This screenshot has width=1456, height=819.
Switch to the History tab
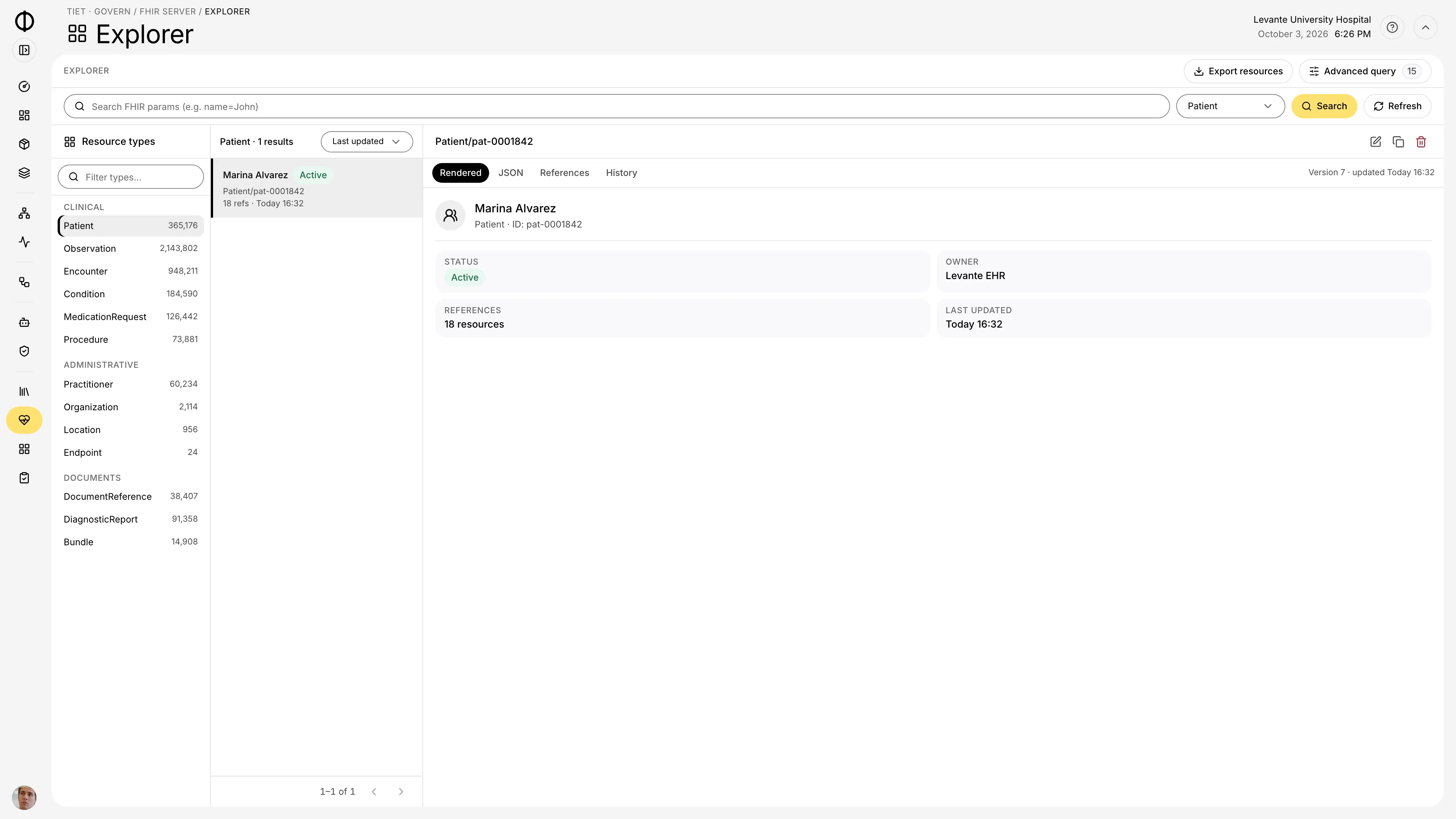(621, 173)
